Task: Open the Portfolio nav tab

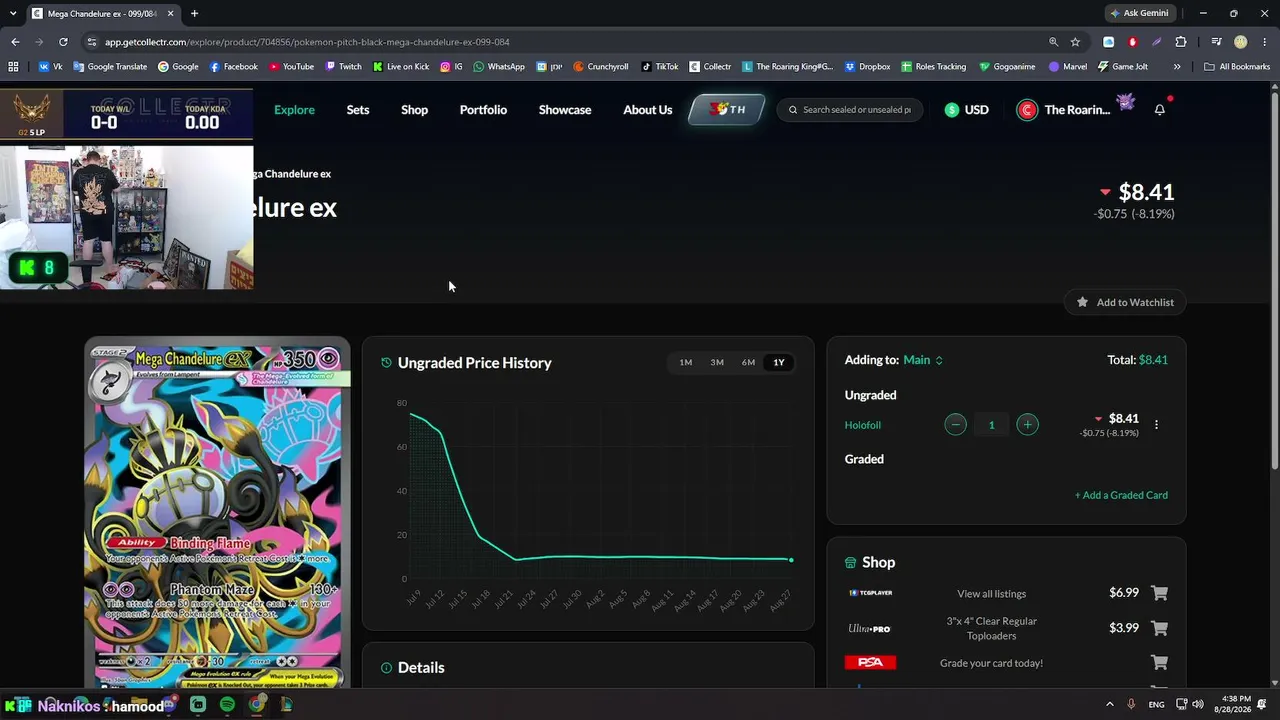Action: [483, 110]
